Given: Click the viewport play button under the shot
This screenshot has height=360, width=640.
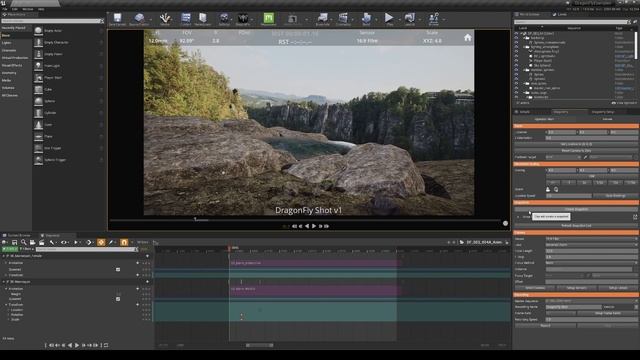Looking at the screenshot, I should [314, 226].
